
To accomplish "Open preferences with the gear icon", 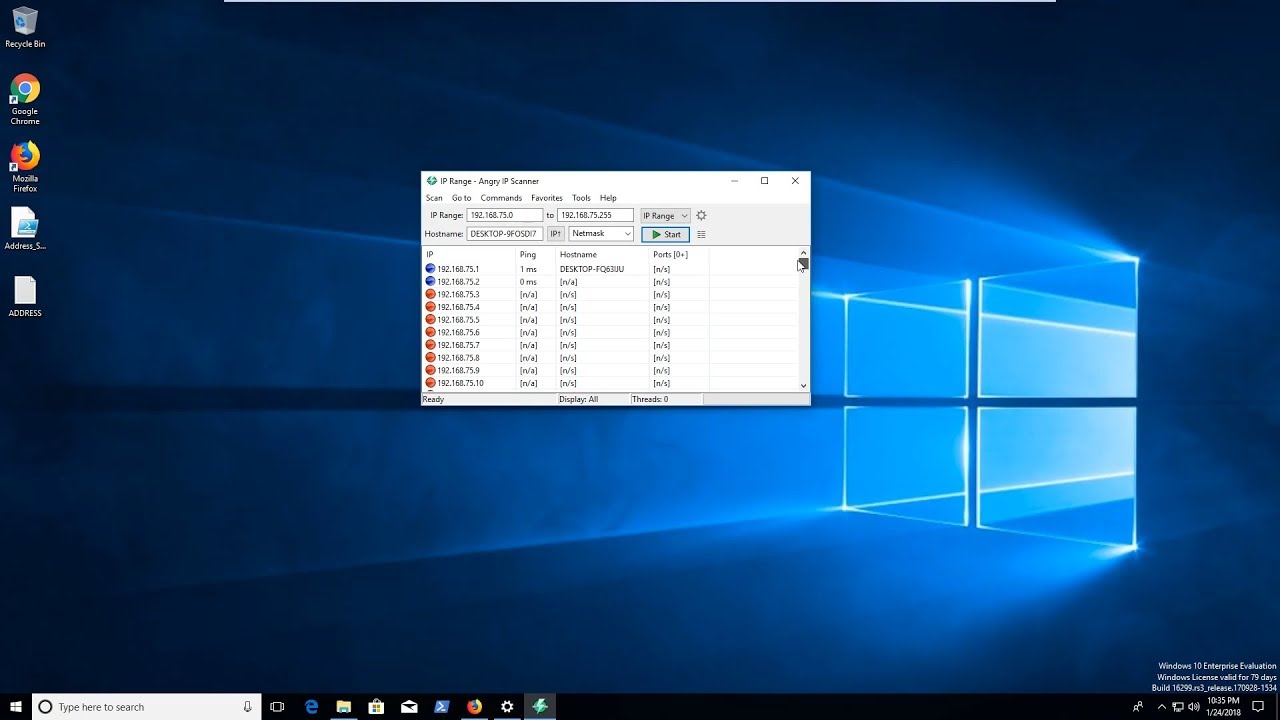I will 701,215.
